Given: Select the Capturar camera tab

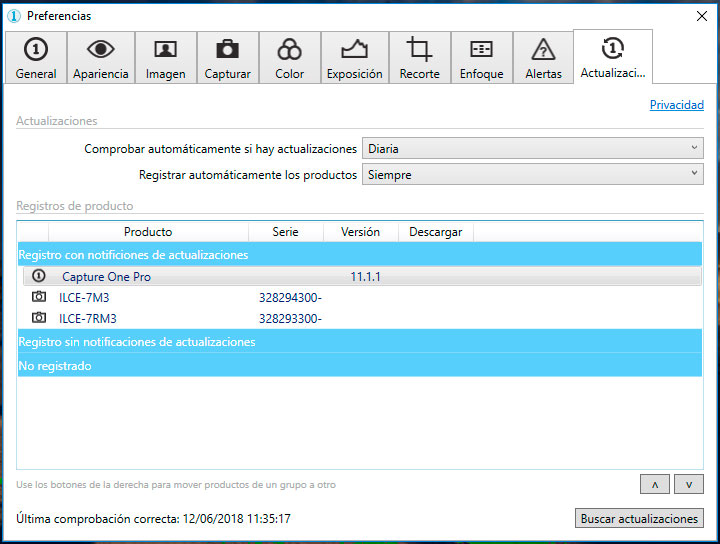Looking at the screenshot, I should (227, 58).
